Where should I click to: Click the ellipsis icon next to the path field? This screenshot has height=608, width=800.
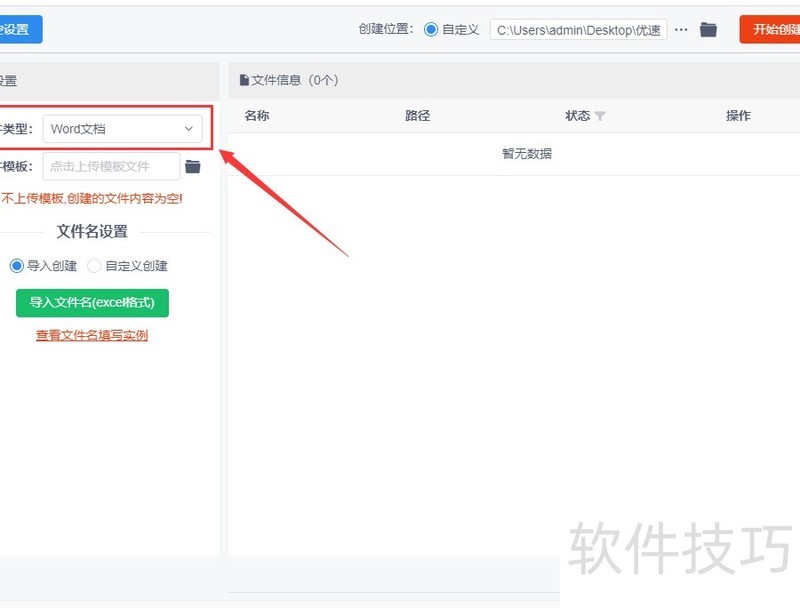(681, 29)
